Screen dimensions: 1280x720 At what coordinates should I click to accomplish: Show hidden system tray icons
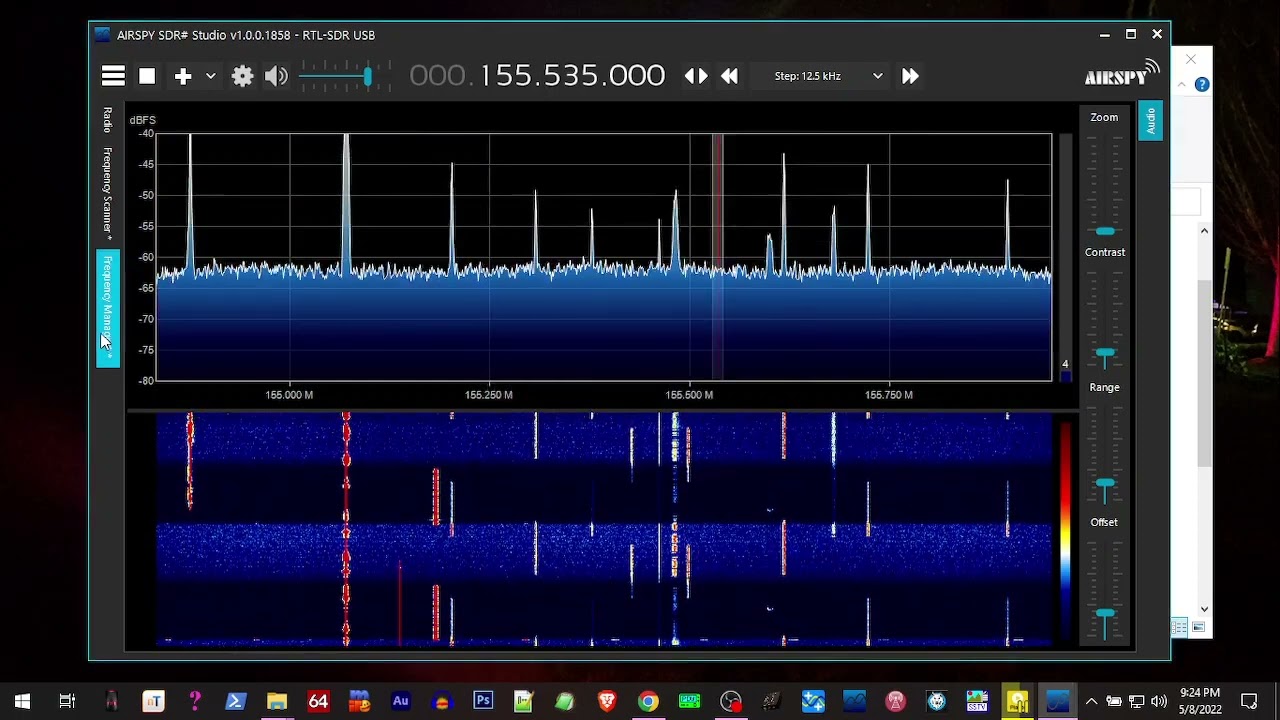(x=1091, y=701)
